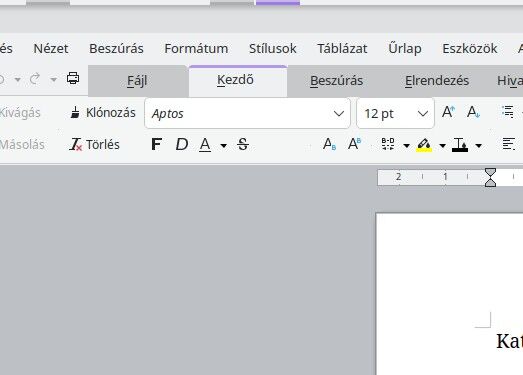Apply superscript formatting icon
This screenshot has width=523, height=375.
[x=354, y=144]
